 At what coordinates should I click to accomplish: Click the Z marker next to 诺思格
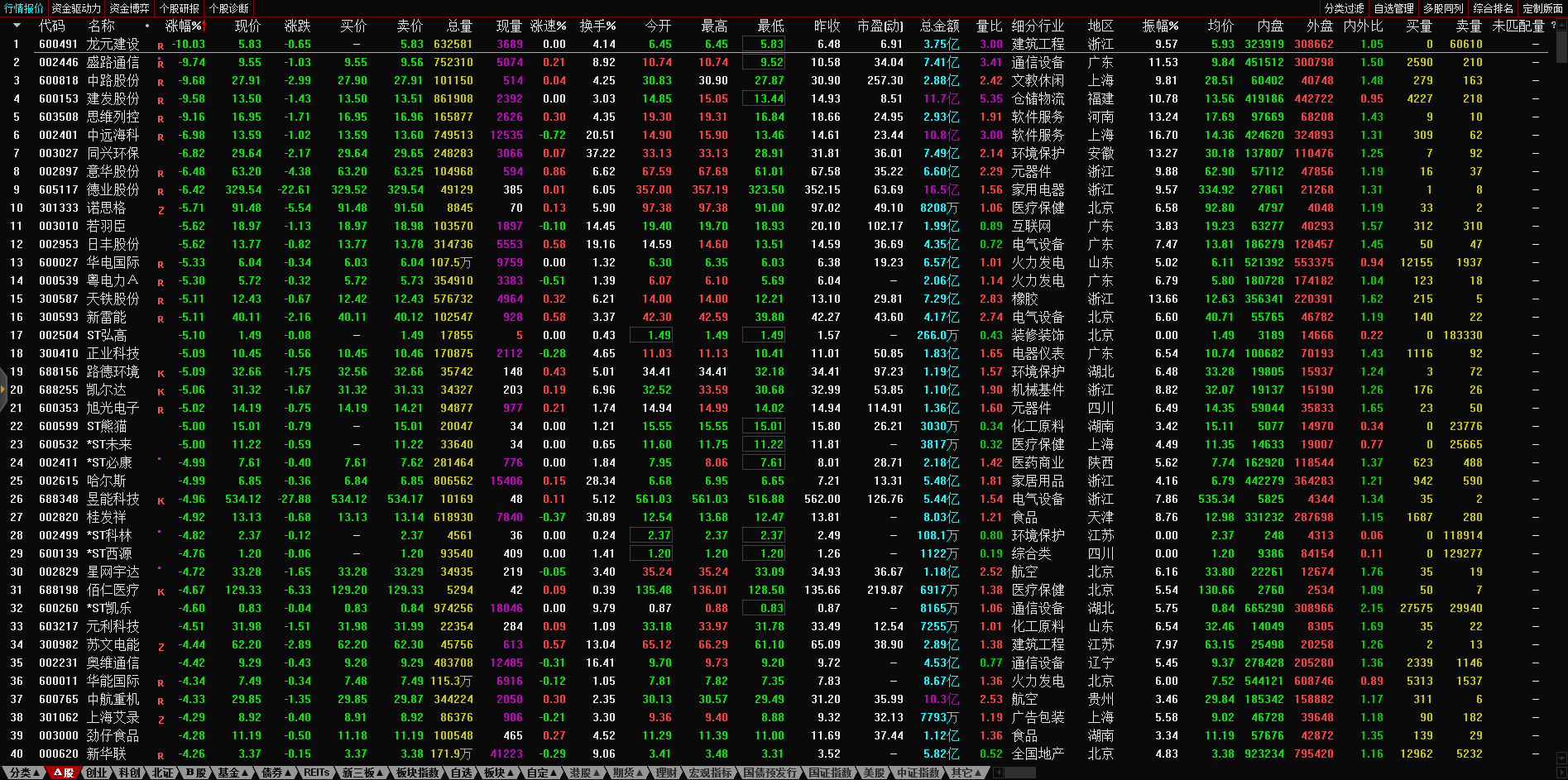click(x=161, y=209)
